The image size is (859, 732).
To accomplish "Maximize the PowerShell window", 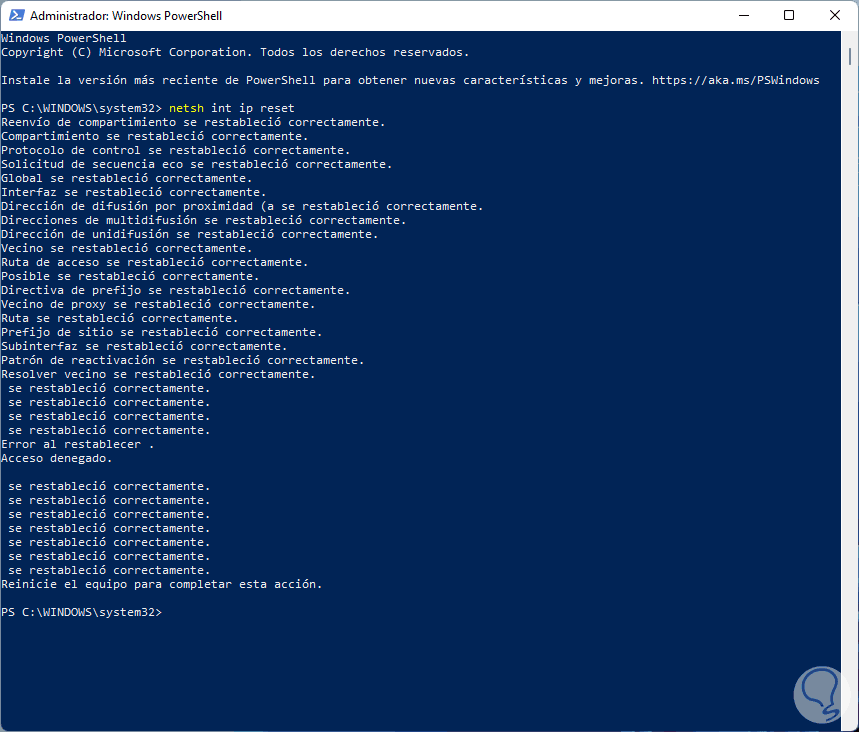I will tap(789, 15).
